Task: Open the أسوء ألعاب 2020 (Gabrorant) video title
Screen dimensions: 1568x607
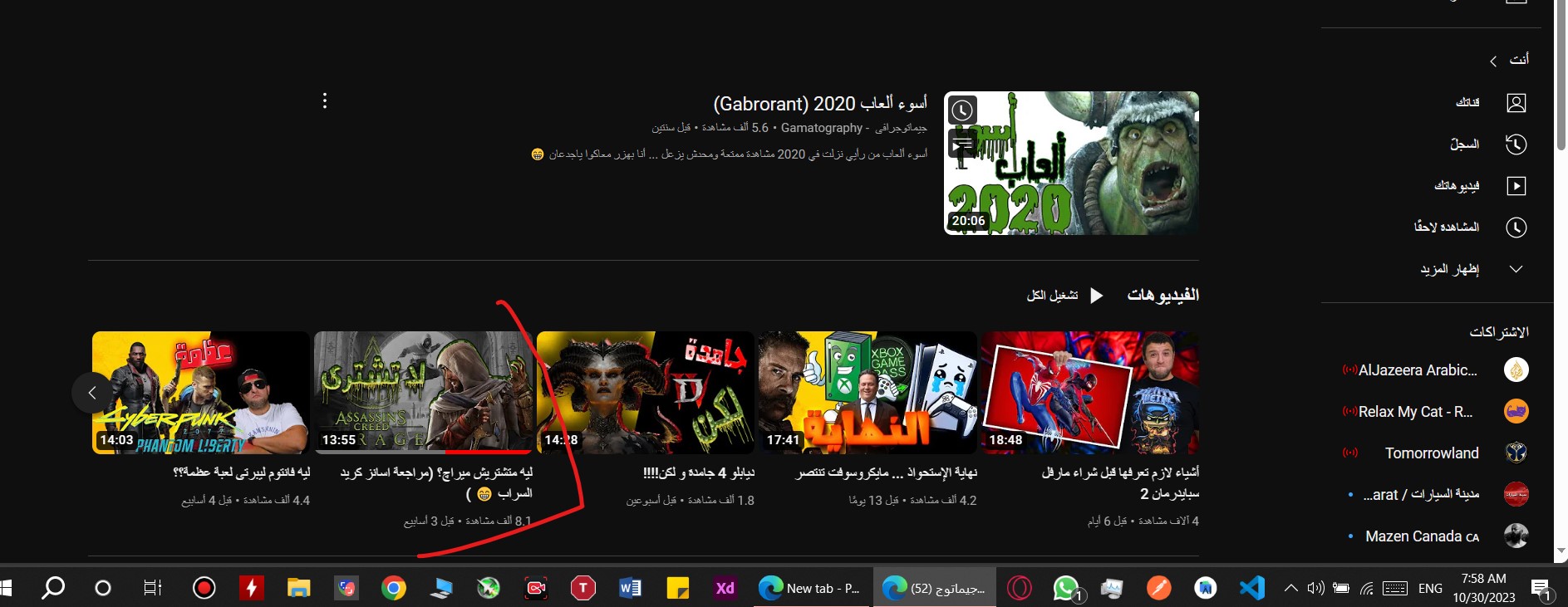Action: point(820,104)
